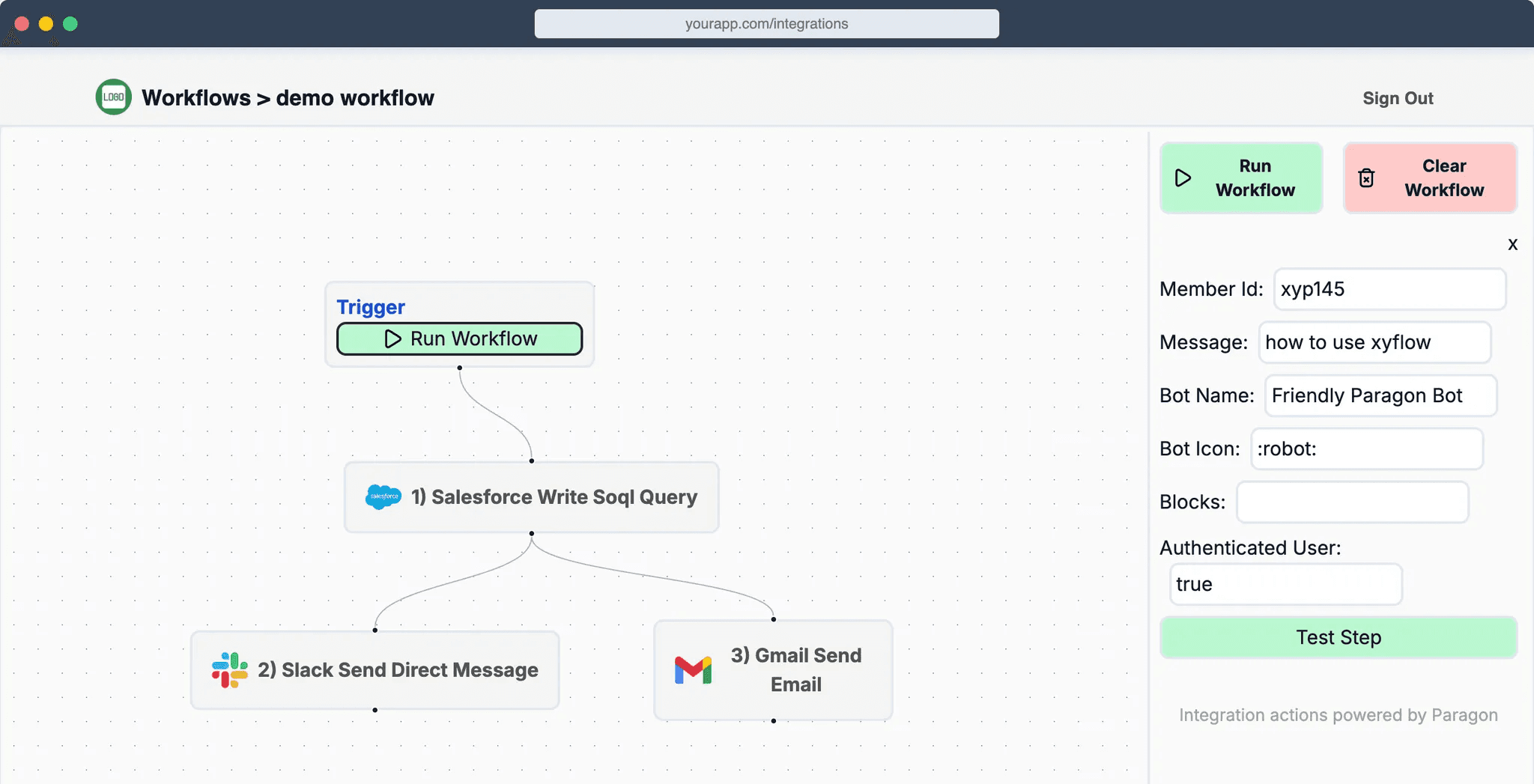The width and height of the screenshot is (1534, 784).
Task: Close the step panel with the x
Action: point(1512,244)
